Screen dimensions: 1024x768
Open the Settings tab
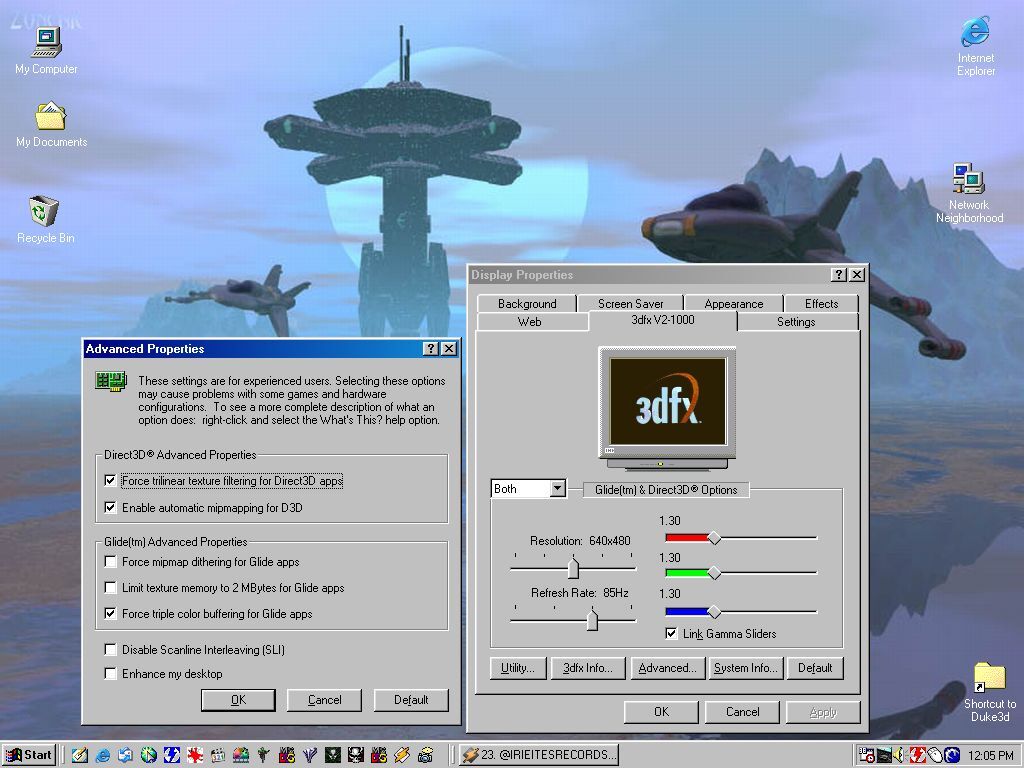tap(796, 322)
